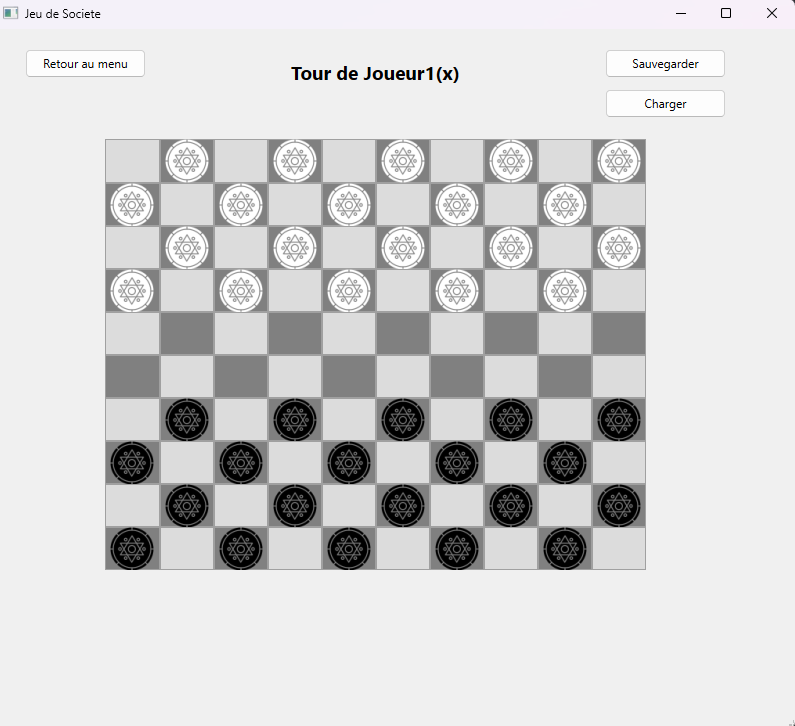
Task: Choose black piece in row 7, column 8
Action: pos(511,420)
